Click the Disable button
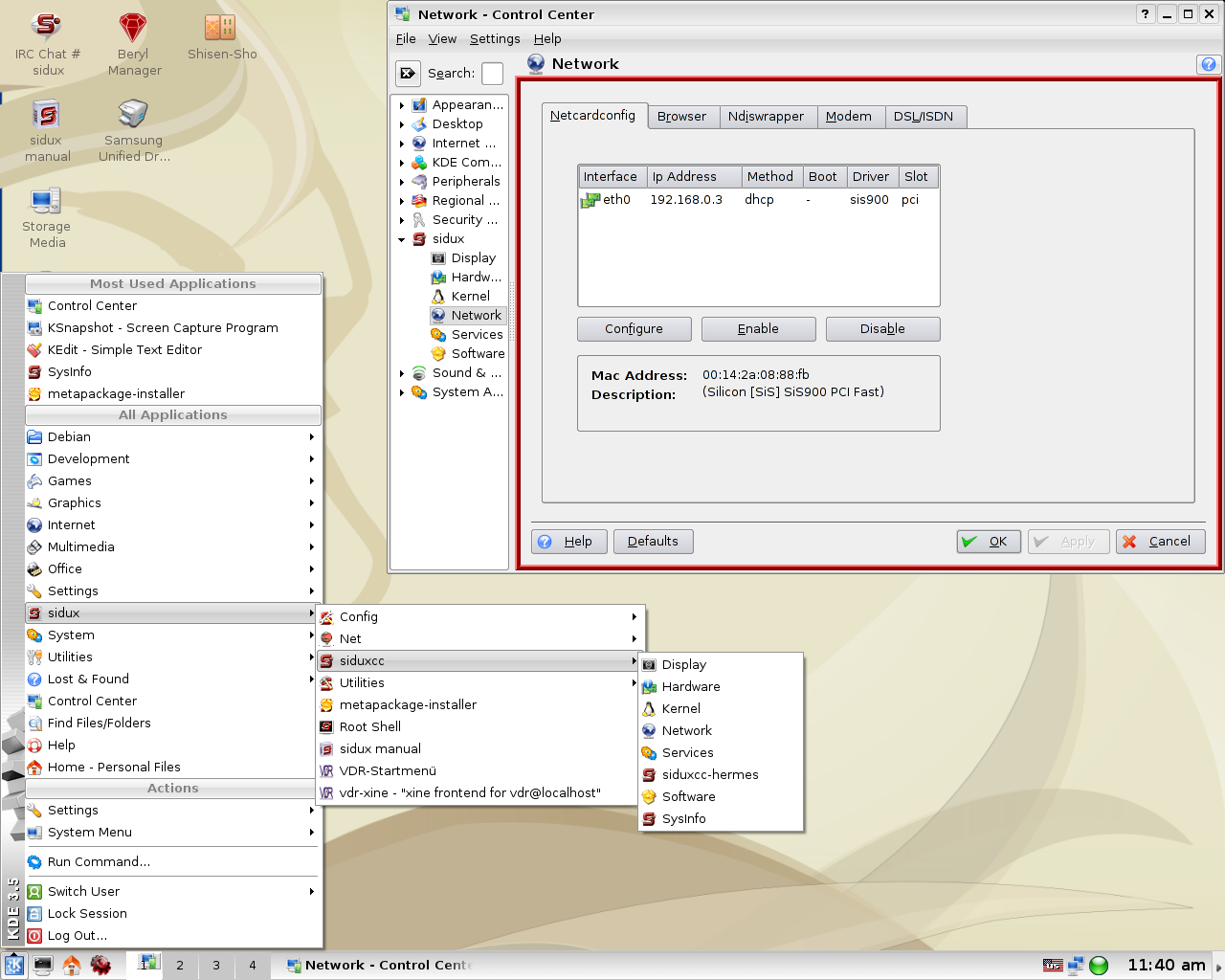 [x=882, y=329]
